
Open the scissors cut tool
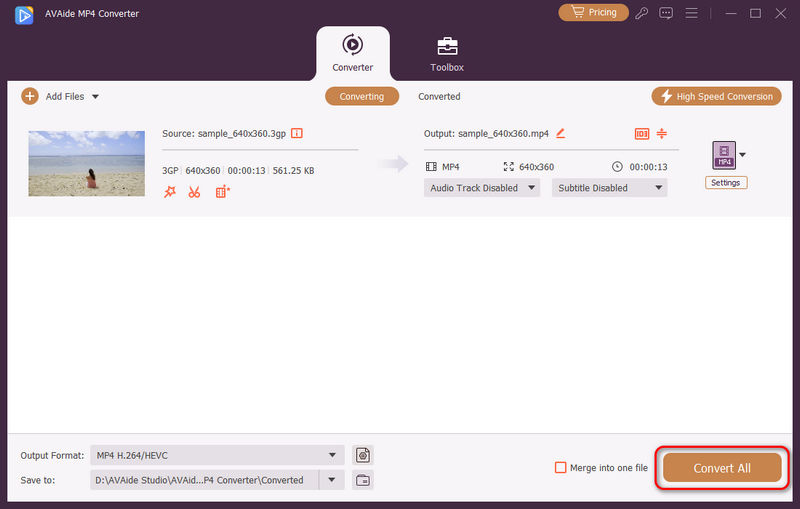[x=194, y=192]
